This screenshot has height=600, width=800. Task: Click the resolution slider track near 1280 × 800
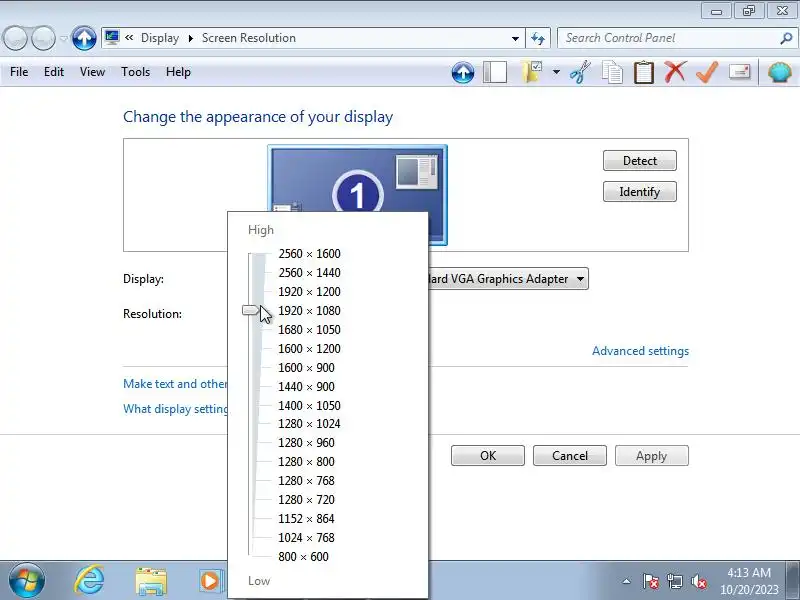pyautogui.click(x=249, y=461)
